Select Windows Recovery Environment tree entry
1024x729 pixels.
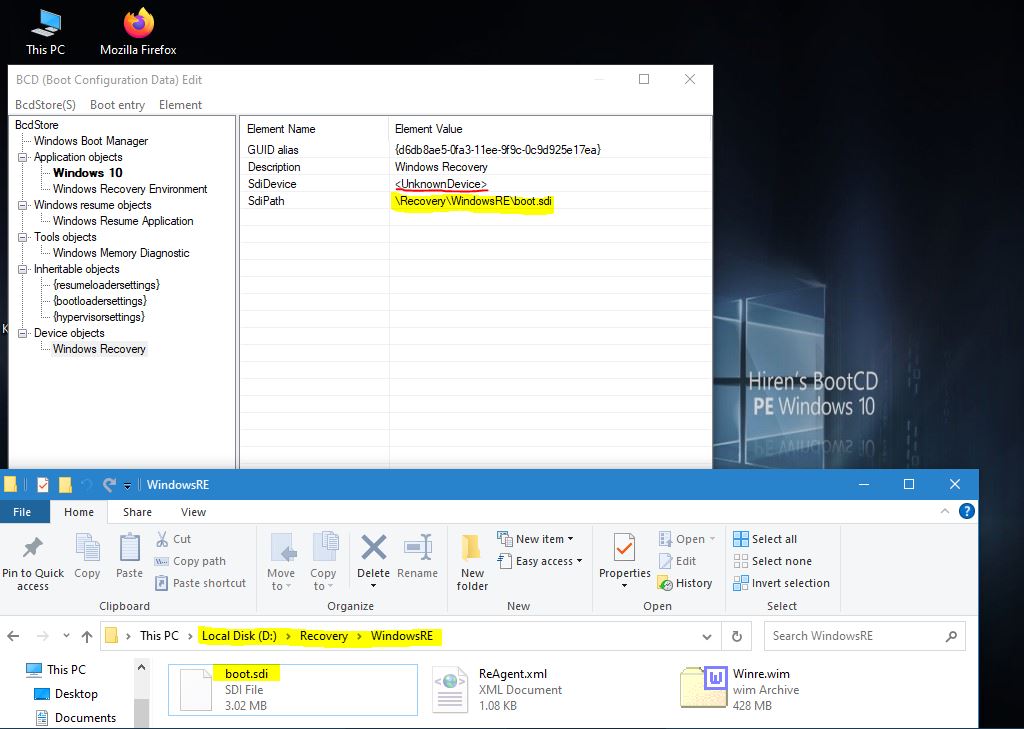130,189
